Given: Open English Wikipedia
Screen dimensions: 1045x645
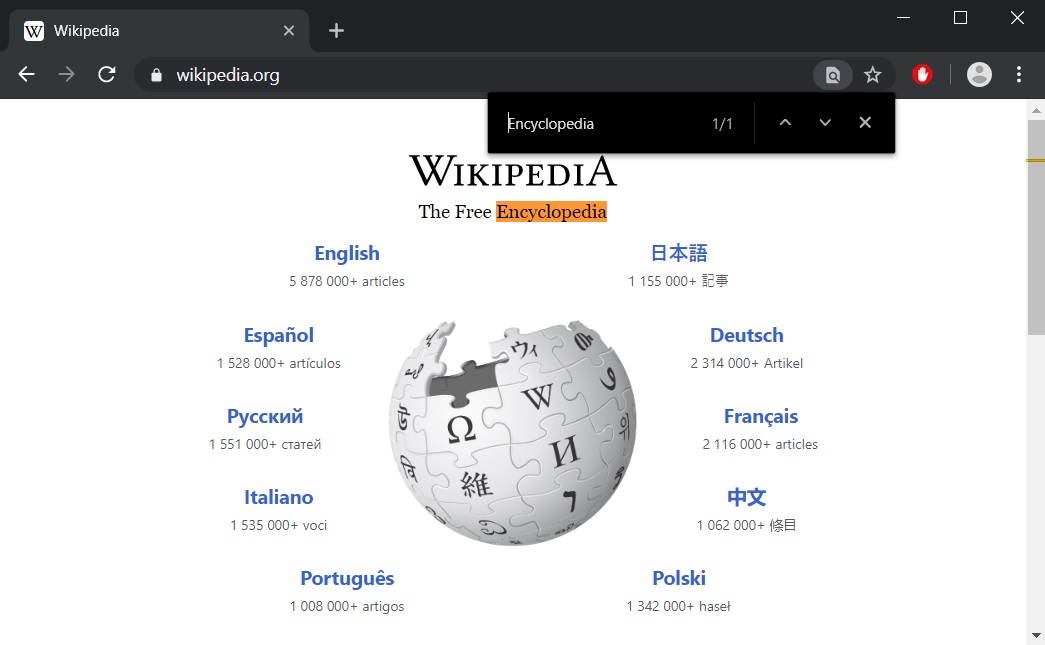Looking at the screenshot, I should 347,253.
